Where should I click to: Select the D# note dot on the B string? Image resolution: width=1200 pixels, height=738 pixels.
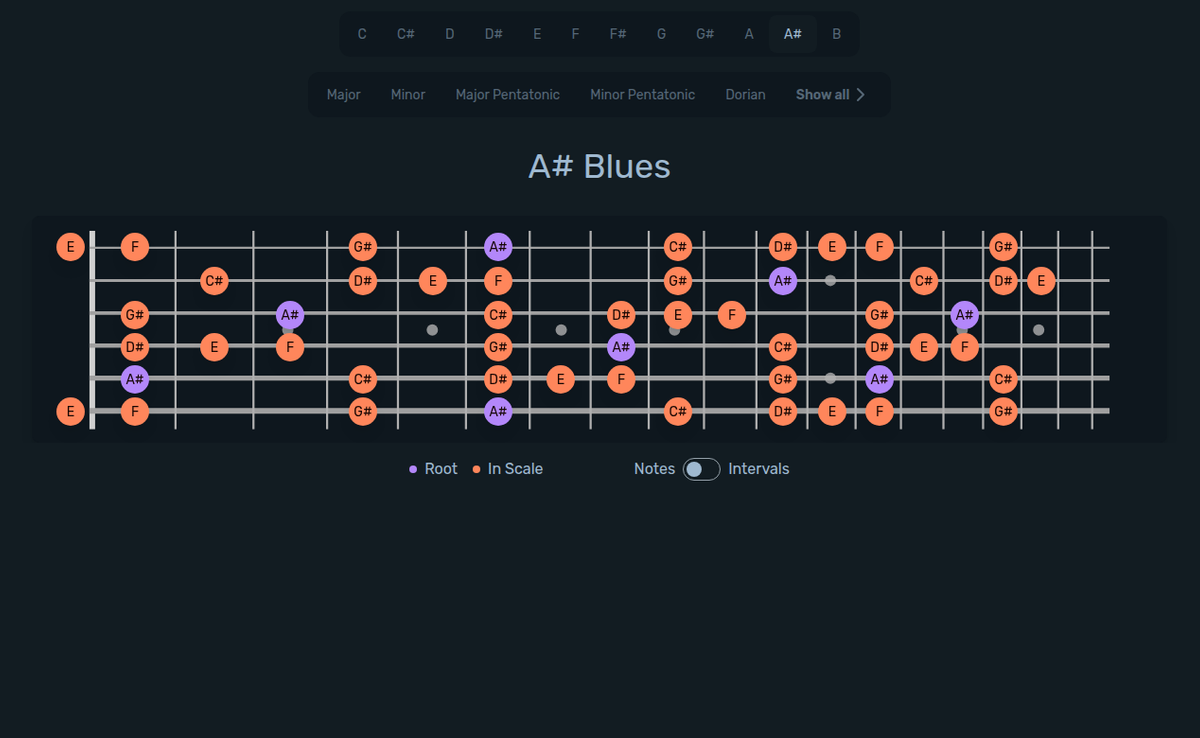pyautogui.click(x=362, y=281)
